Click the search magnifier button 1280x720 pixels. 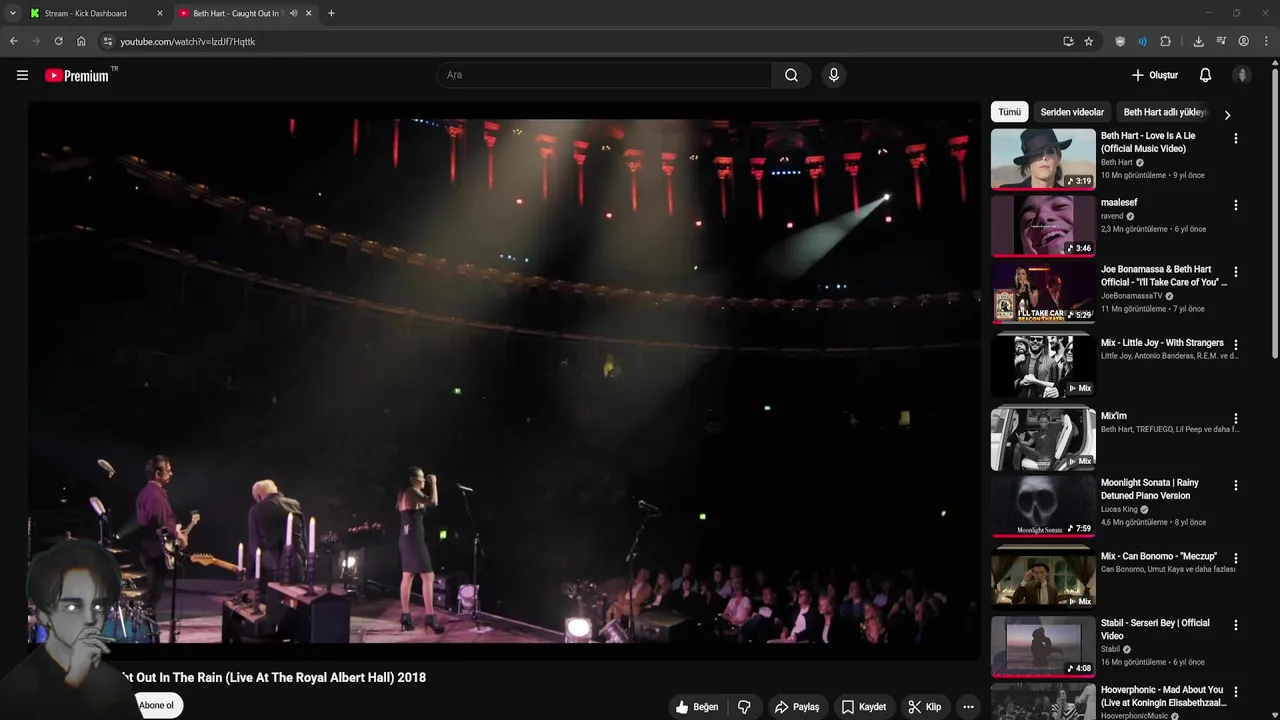(791, 75)
